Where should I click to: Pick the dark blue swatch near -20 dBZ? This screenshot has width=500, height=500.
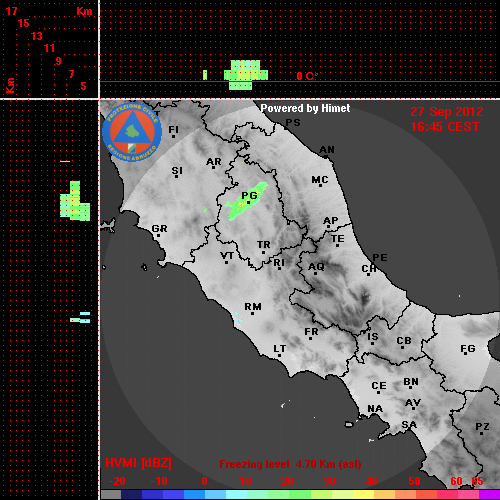tap(131, 494)
